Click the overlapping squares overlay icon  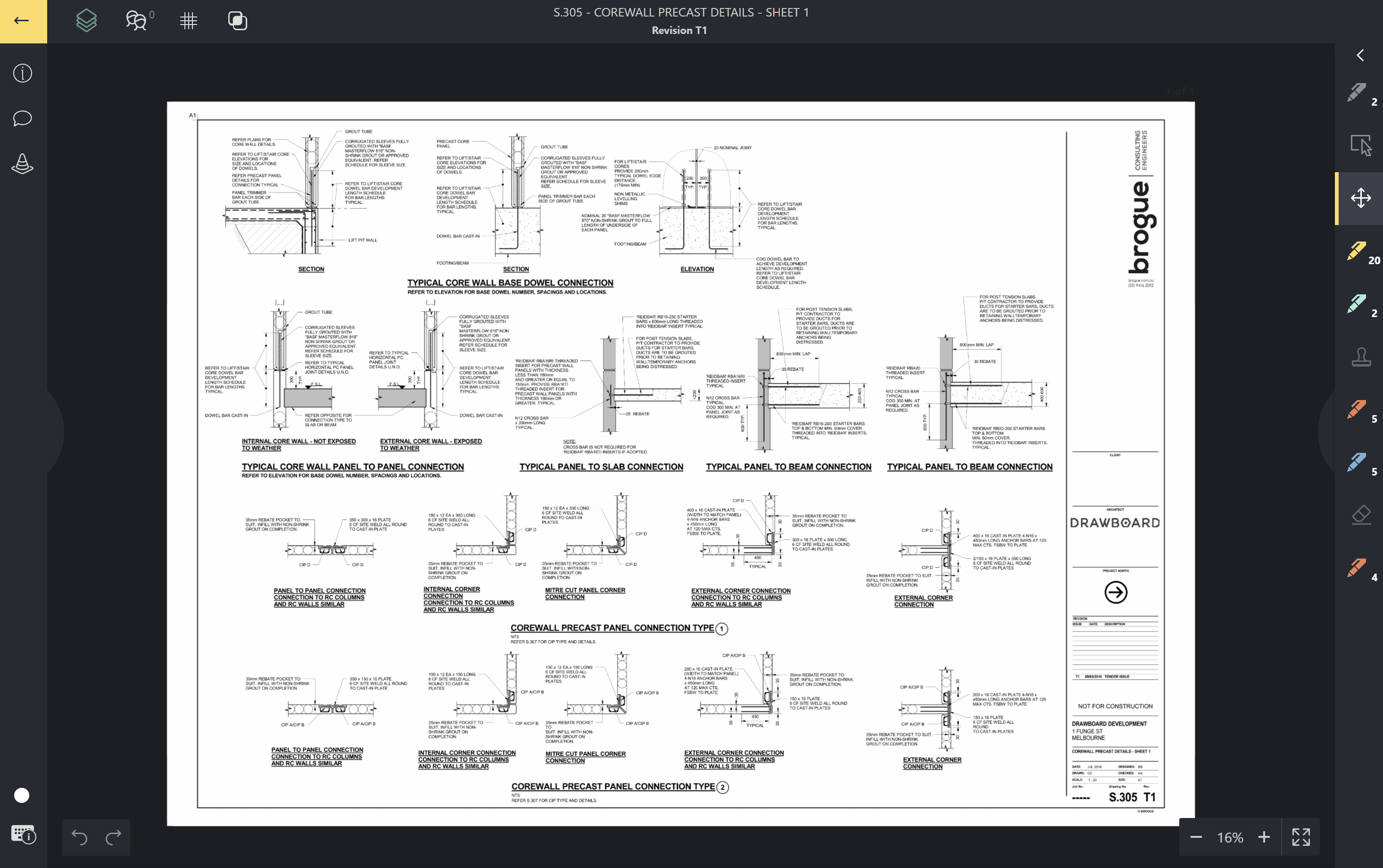point(237,21)
